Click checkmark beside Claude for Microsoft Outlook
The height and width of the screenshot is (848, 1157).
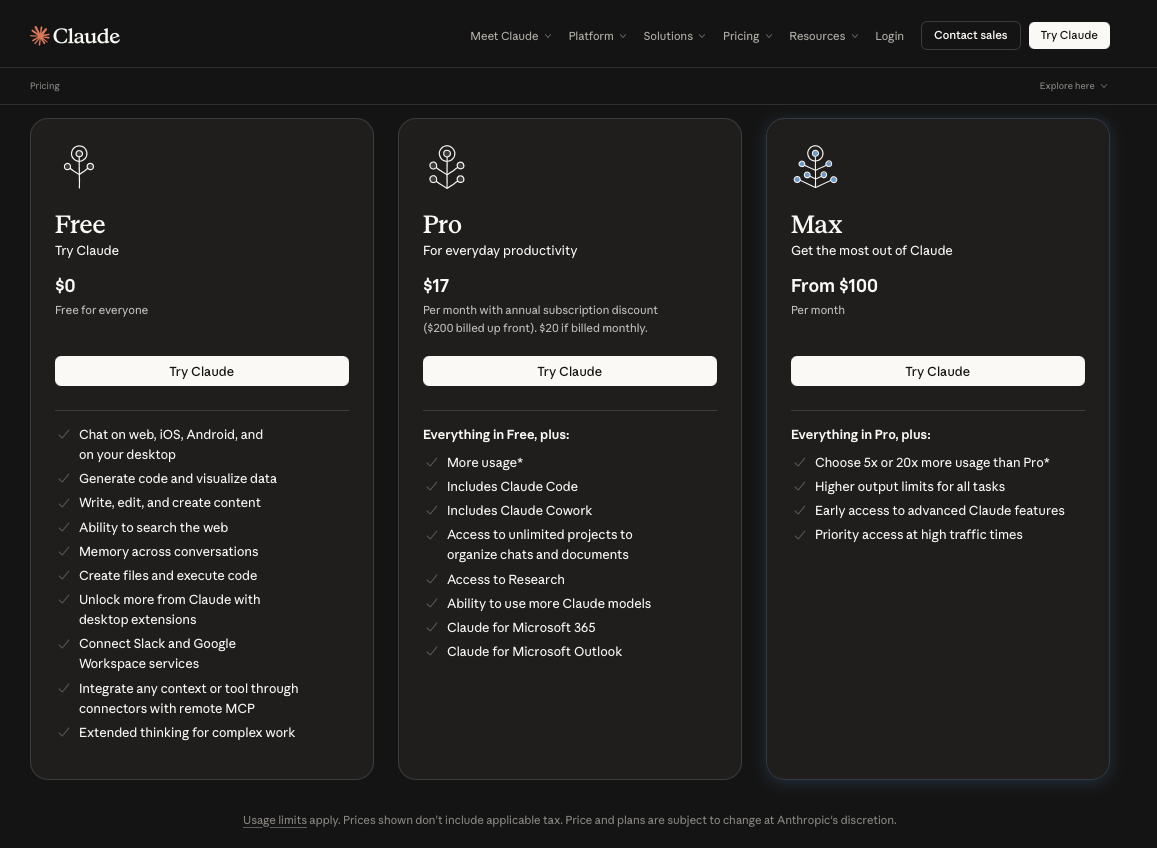click(432, 651)
